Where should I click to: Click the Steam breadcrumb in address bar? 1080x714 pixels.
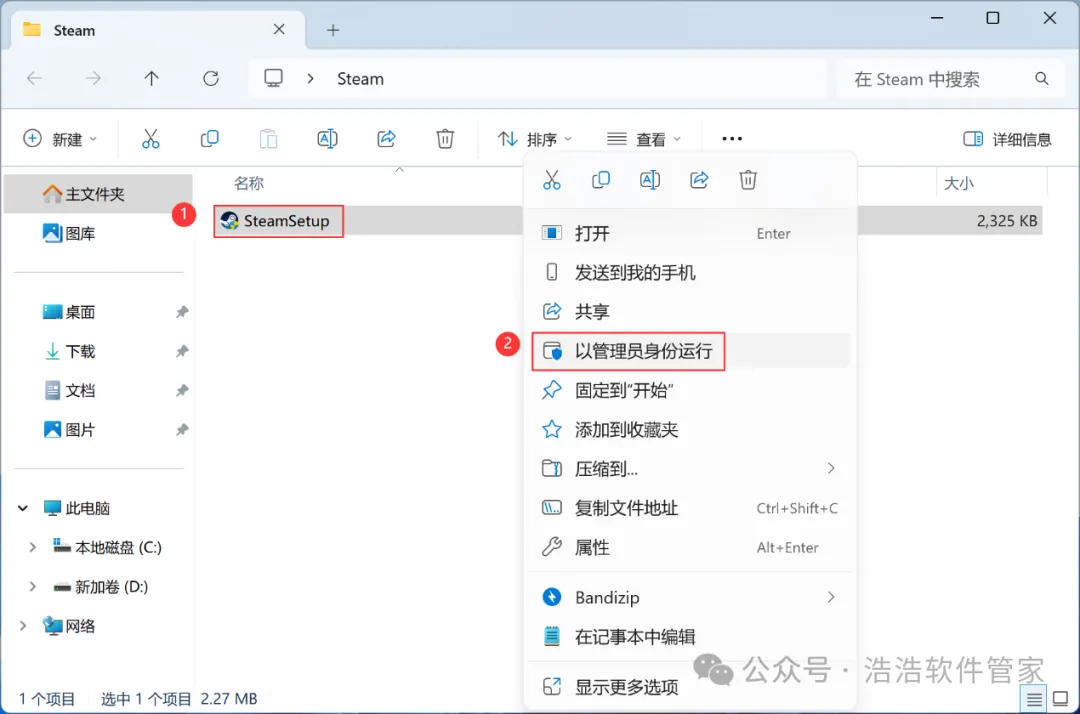[x=360, y=78]
